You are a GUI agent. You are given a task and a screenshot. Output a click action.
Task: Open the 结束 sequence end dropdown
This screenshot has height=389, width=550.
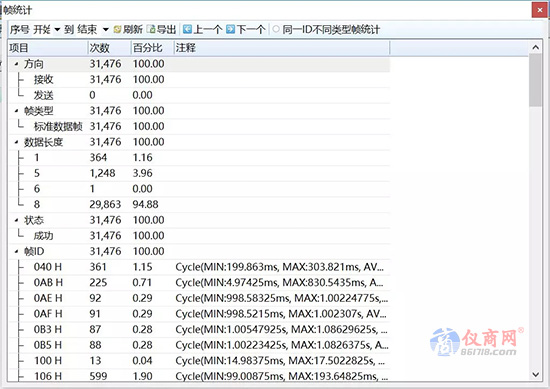[x=105, y=29]
